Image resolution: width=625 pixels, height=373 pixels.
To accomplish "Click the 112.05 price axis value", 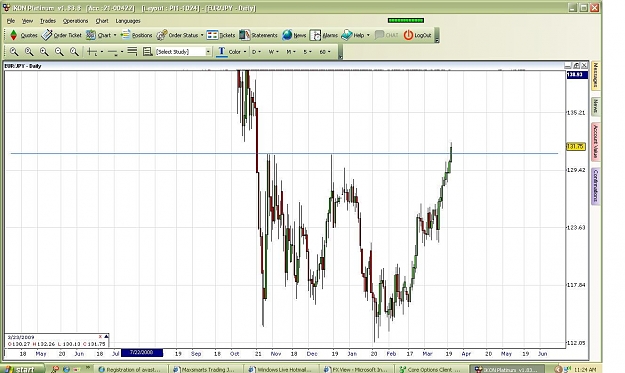I will tap(576, 343).
